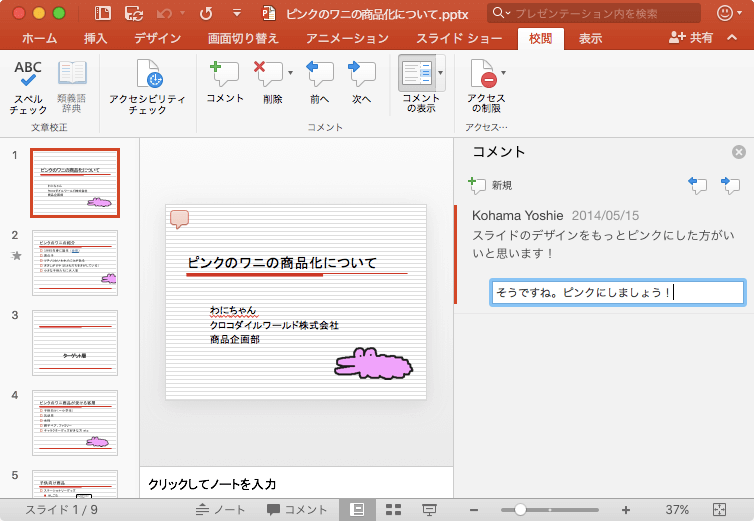Go to next comment (次へ) in ribbon
Viewport: 754px width, 521px height.
tap(361, 82)
